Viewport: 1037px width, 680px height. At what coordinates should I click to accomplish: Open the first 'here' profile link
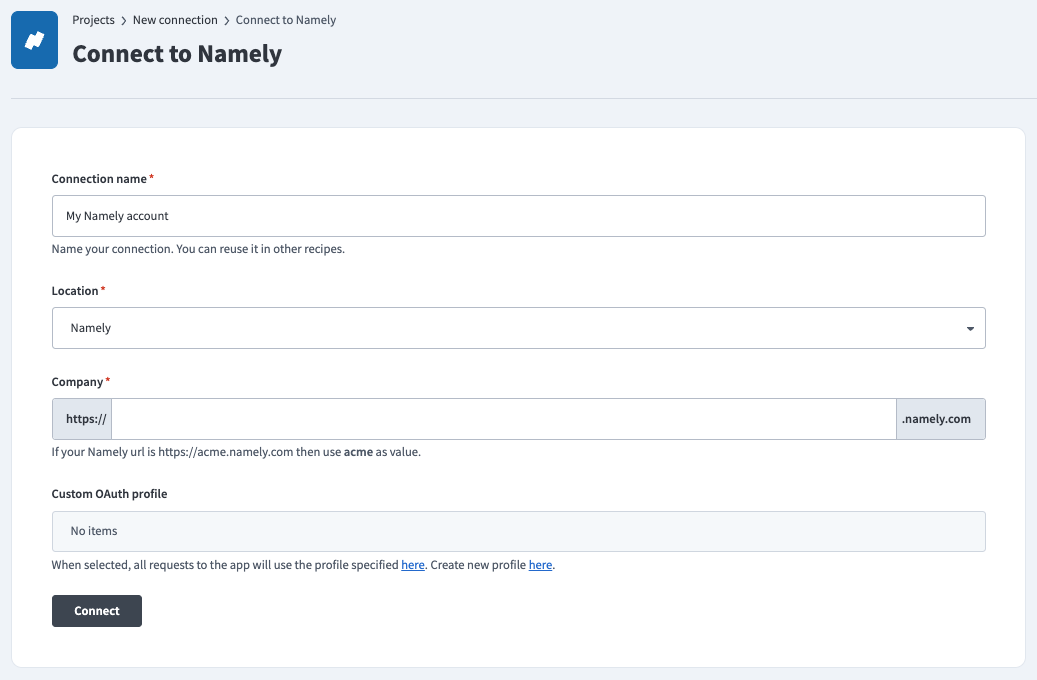(413, 565)
